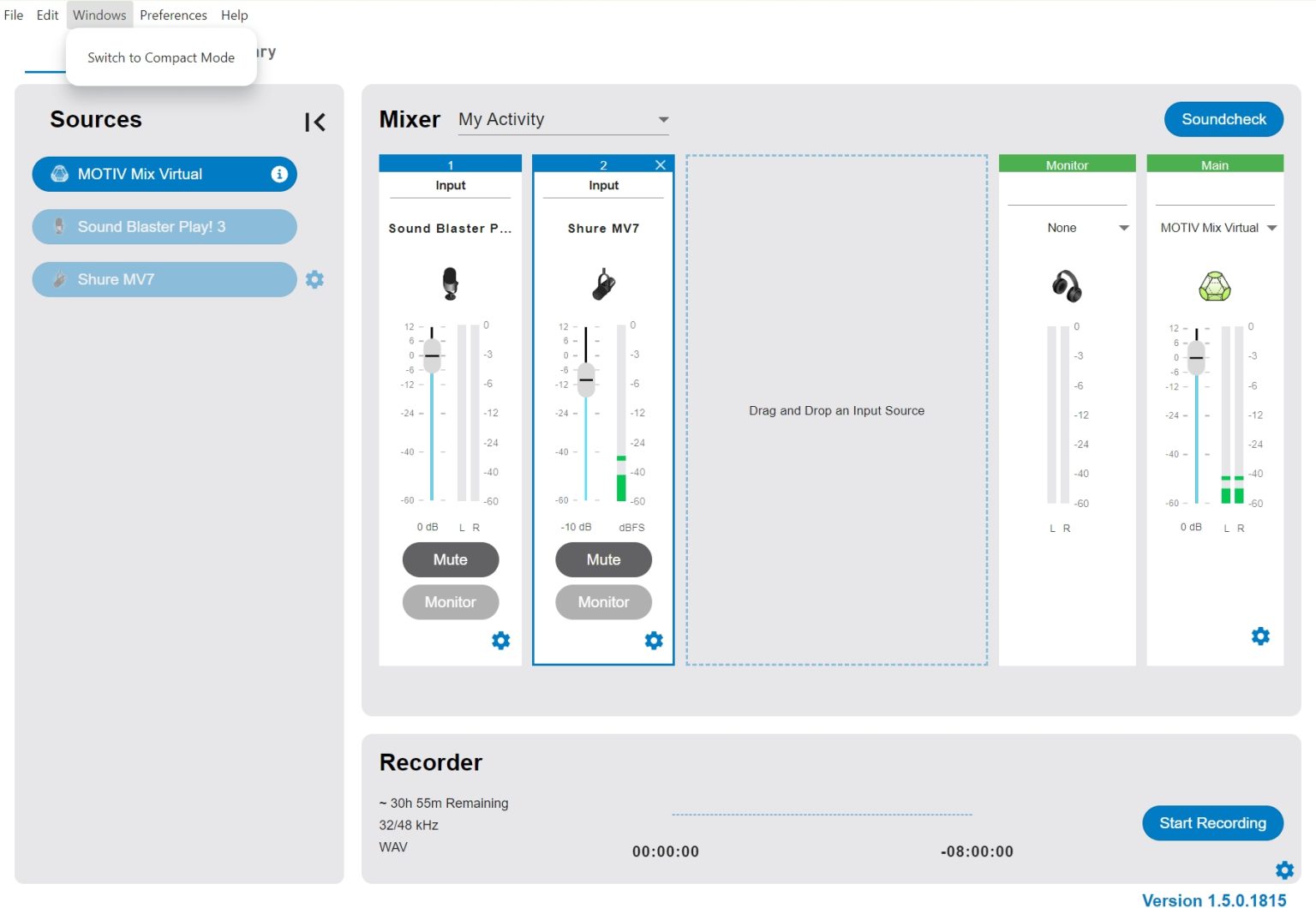
Task: Open the My Activity mixer dropdown
Action: [x=563, y=119]
